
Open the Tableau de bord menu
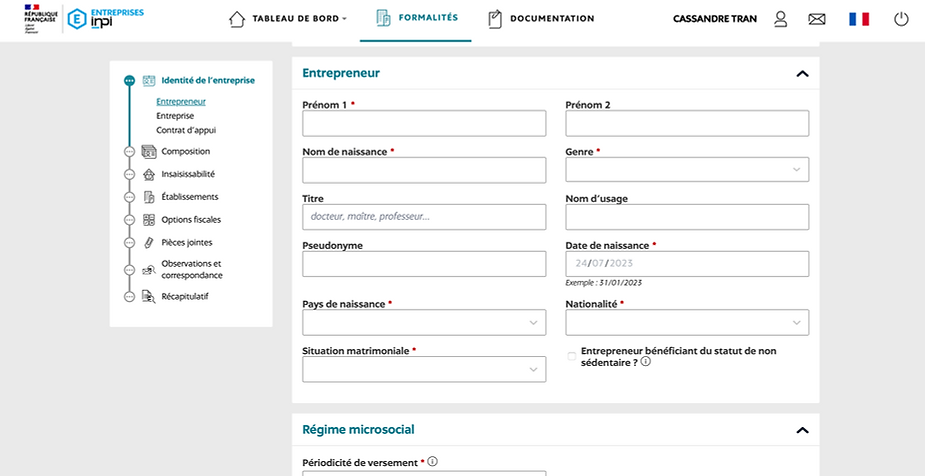288,19
